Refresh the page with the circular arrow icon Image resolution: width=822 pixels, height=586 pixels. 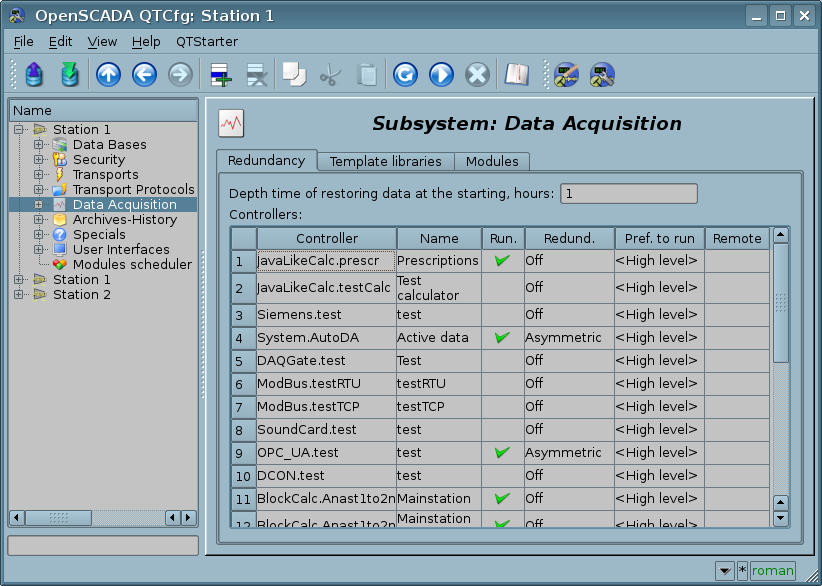404,74
